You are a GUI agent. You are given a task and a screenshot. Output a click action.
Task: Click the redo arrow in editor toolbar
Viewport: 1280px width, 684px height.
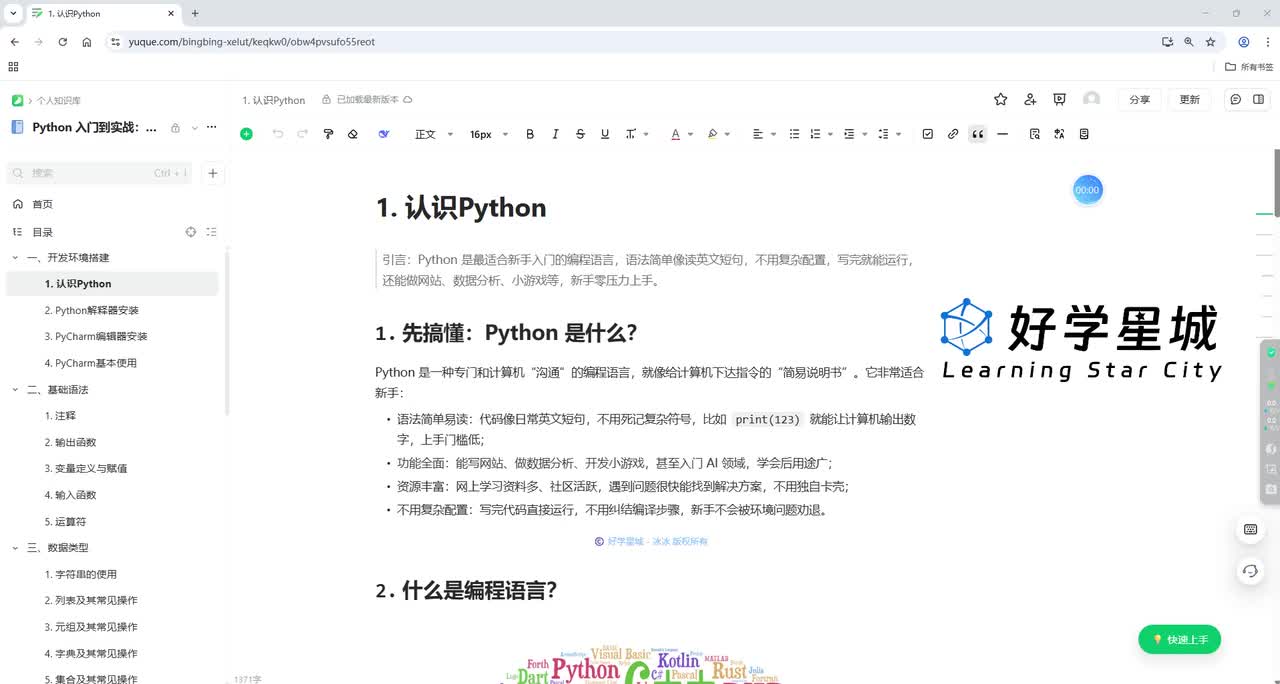pyautogui.click(x=302, y=134)
